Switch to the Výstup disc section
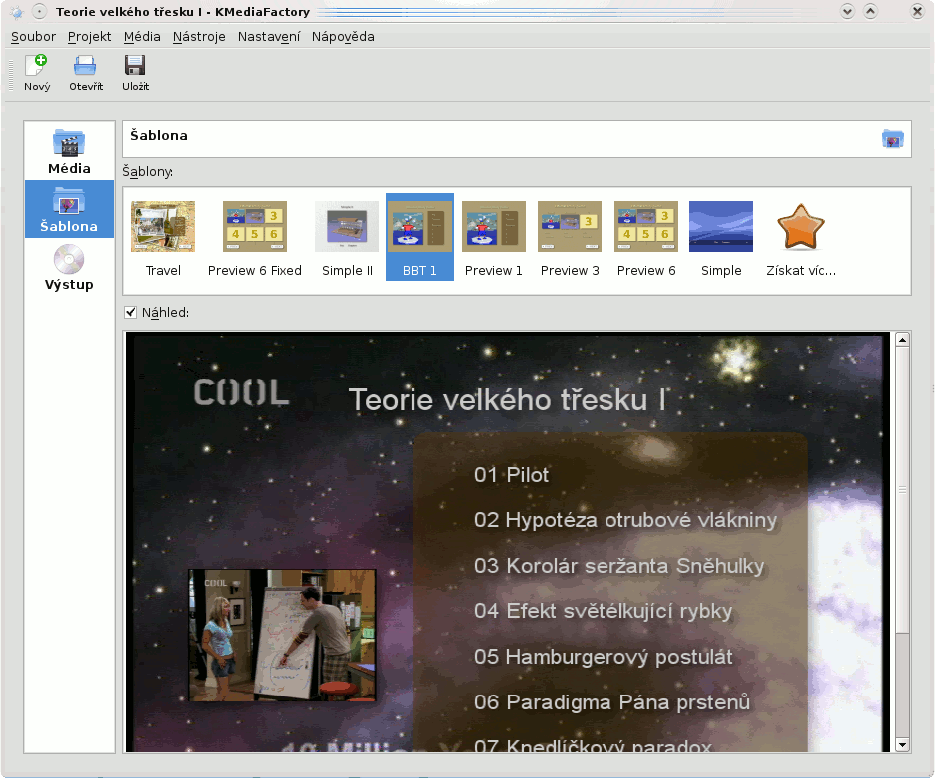The height and width of the screenshot is (778, 935). [x=69, y=268]
